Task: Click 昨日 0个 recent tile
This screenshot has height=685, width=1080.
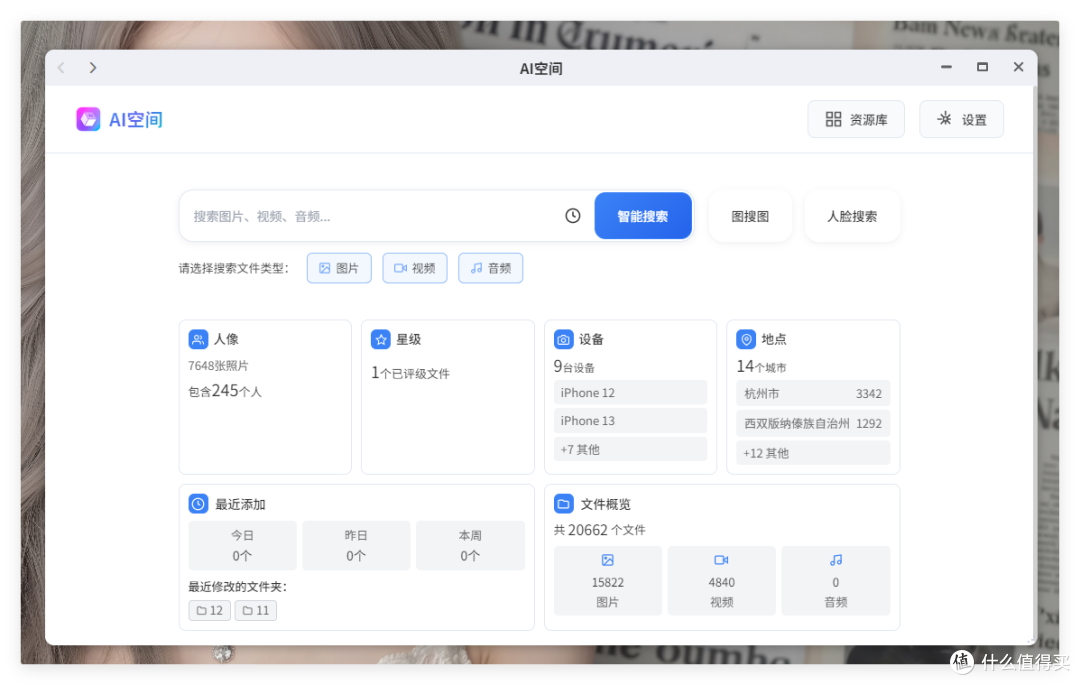Action: click(x=356, y=545)
